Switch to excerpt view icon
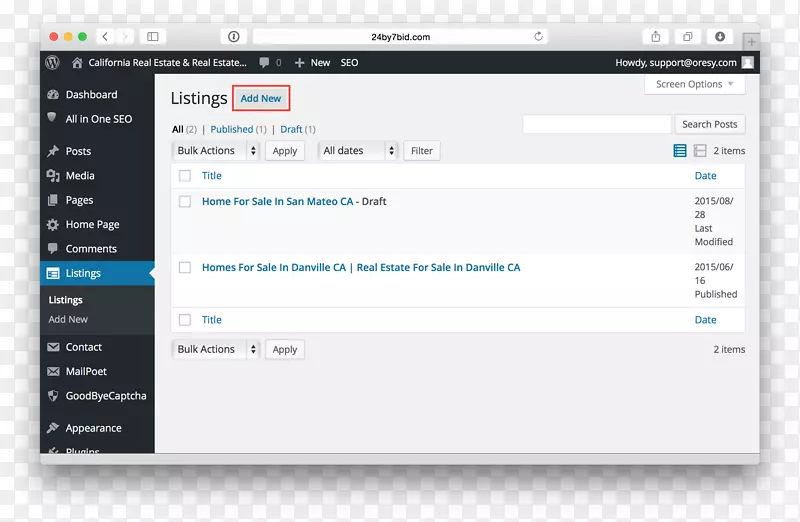This screenshot has width=800, height=522. 700,151
